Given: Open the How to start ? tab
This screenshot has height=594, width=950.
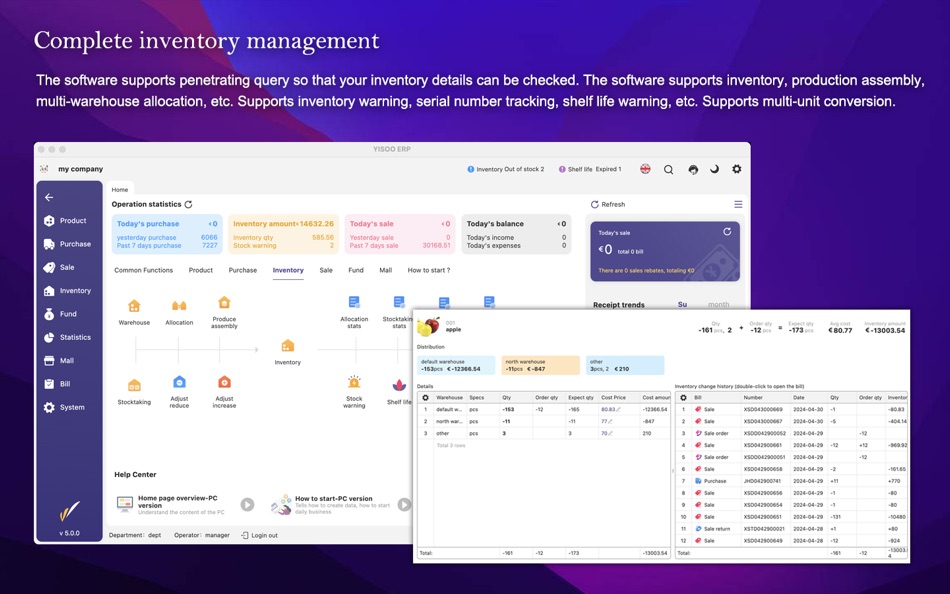Looking at the screenshot, I should point(428,270).
